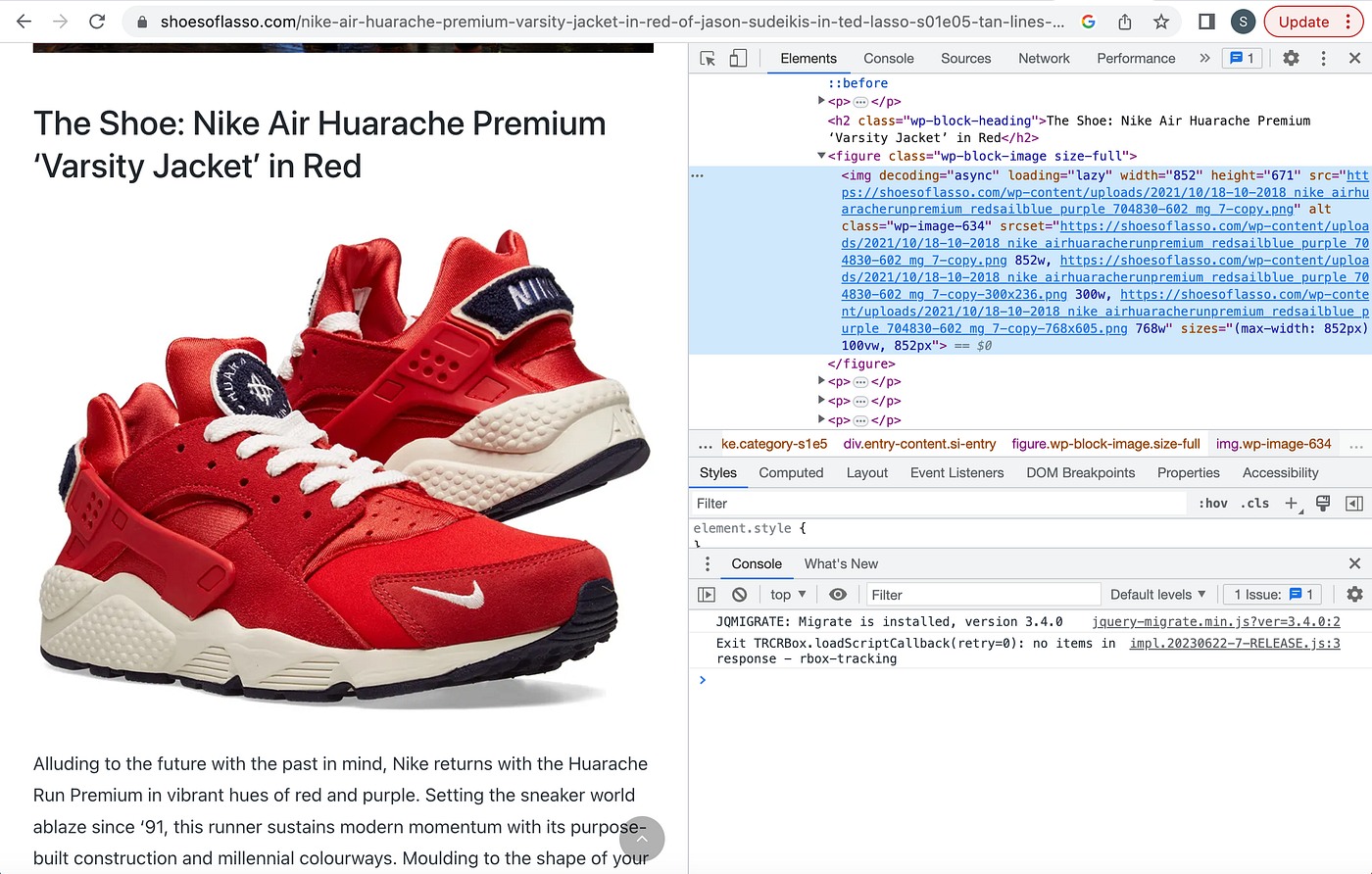Expand the third p element after the figure
The width and height of the screenshot is (1372, 874).
pyautogui.click(x=821, y=420)
